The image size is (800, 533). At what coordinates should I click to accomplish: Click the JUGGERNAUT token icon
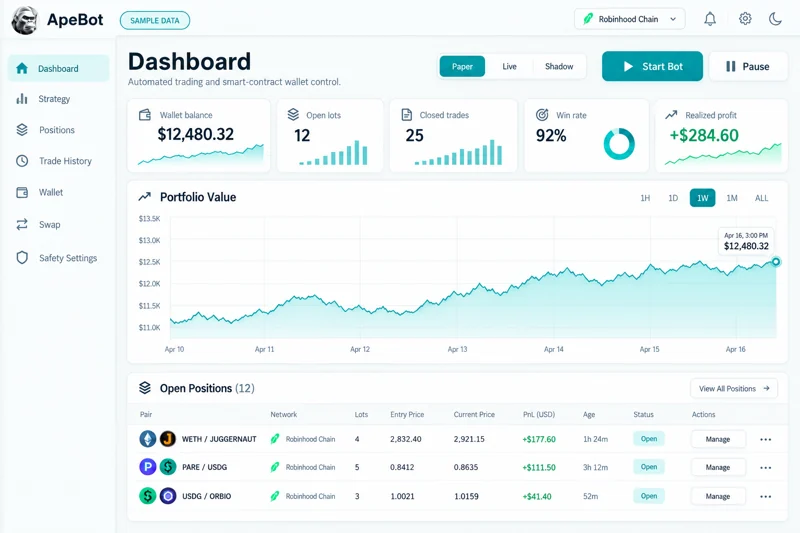click(x=168, y=439)
